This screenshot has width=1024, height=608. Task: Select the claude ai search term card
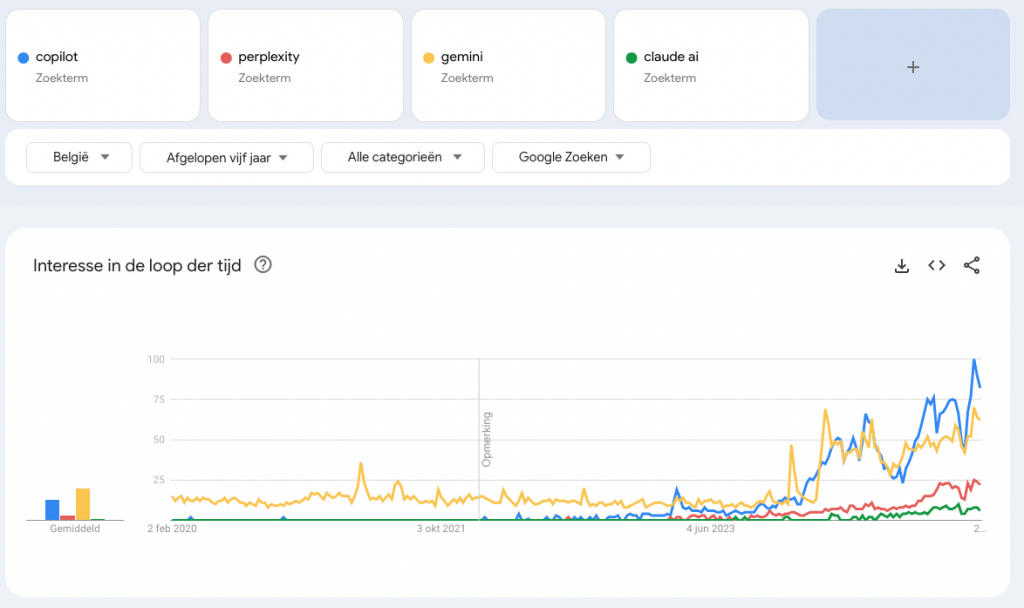click(711, 66)
